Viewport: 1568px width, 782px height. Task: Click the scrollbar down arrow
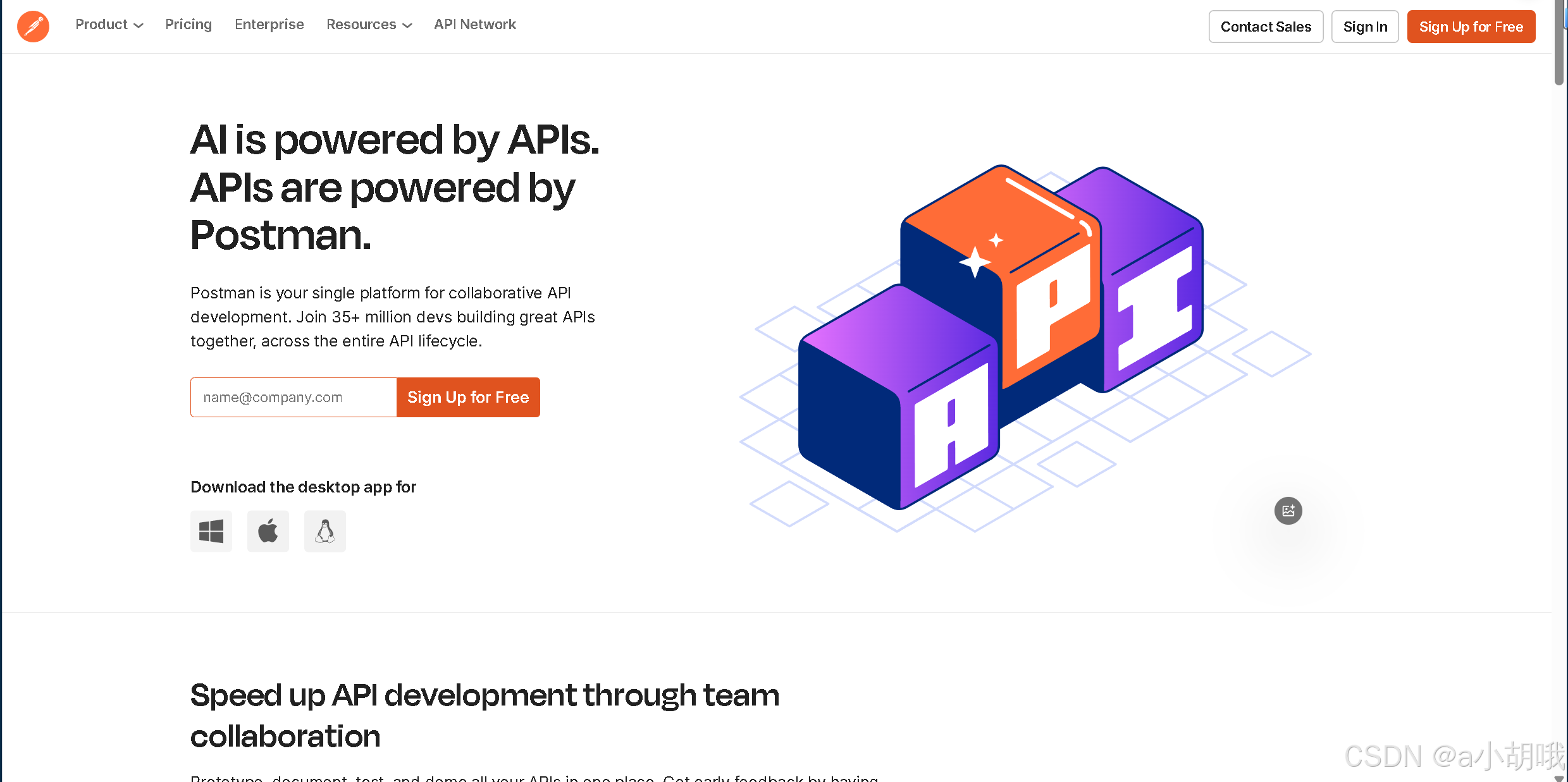[x=1559, y=778]
